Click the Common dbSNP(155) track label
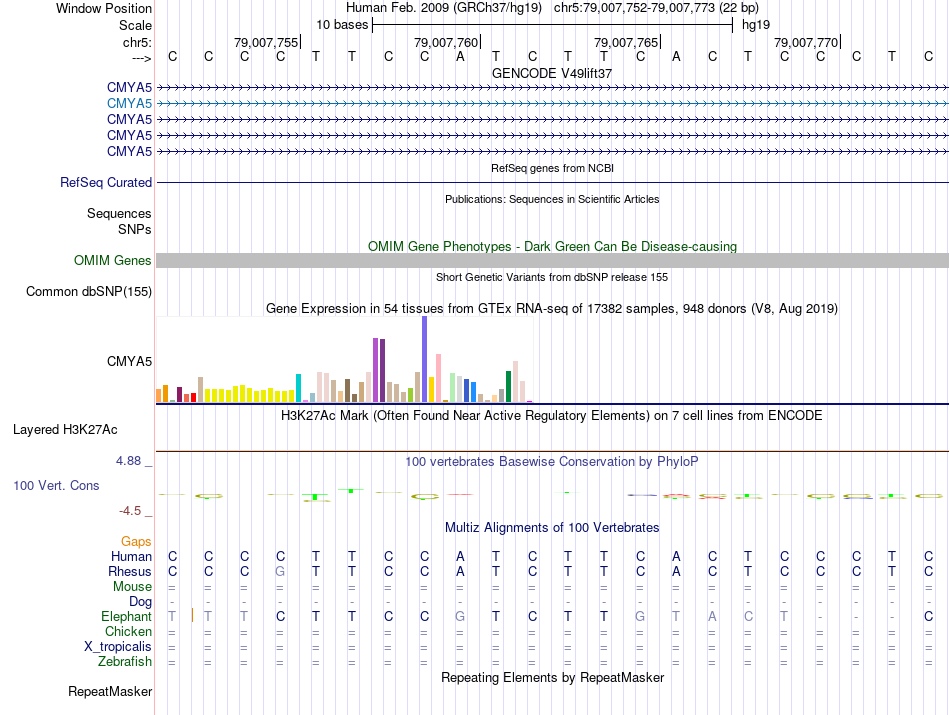The height and width of the screenshot is (715, 950). [x=88, y=292]
